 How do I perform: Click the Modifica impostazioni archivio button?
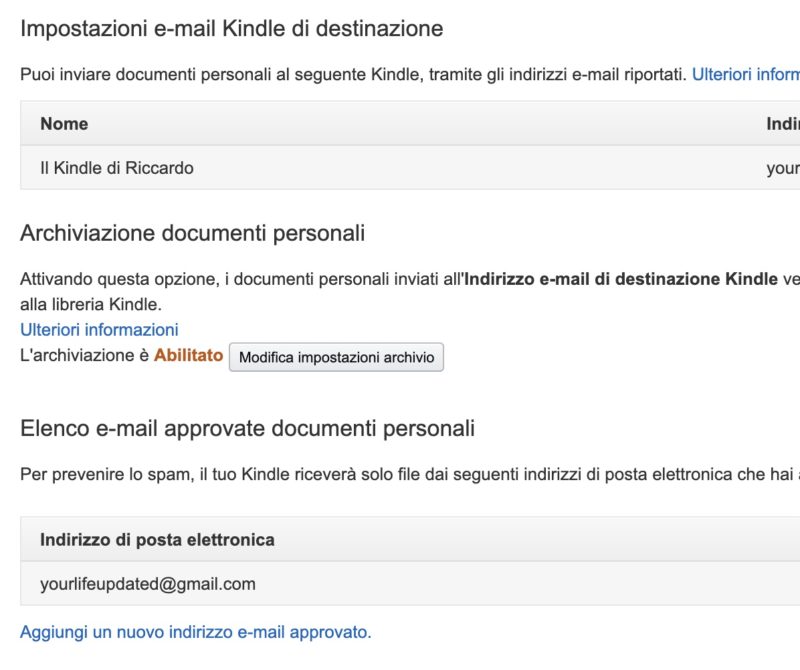[336, 357]
